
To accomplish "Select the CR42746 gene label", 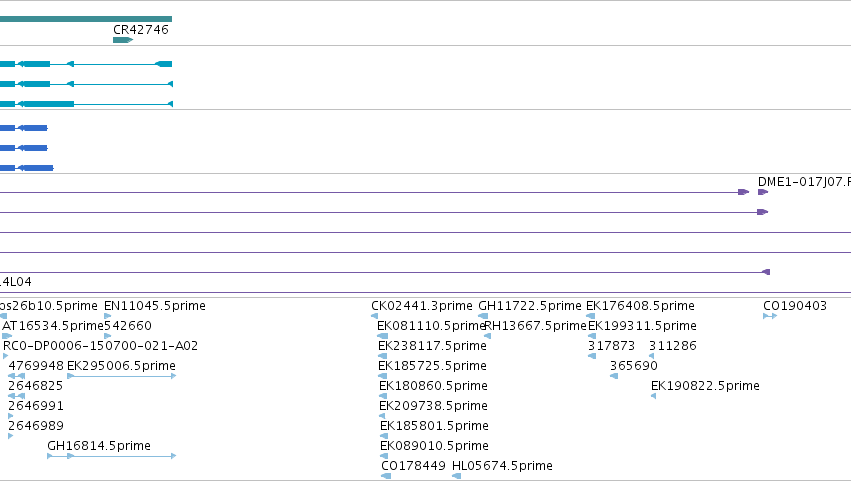I will click(x=141, y=30).
